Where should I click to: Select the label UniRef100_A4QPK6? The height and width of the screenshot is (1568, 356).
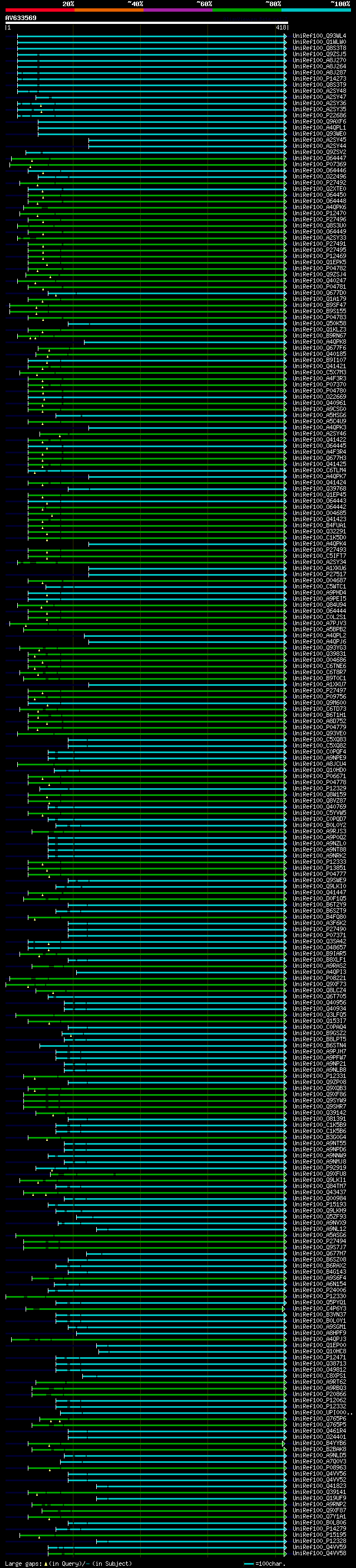pyautogui.click(x=319, y=207)
